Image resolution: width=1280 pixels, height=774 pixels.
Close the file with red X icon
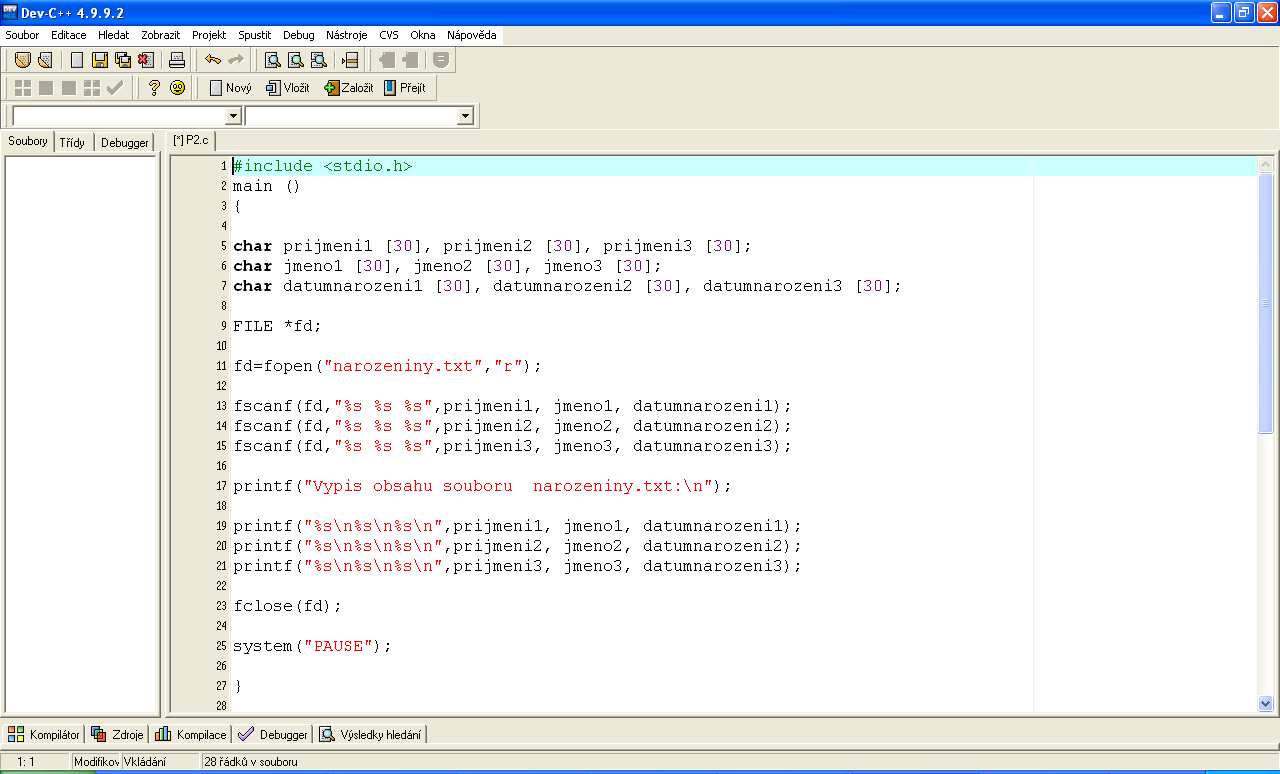[145, 60]
